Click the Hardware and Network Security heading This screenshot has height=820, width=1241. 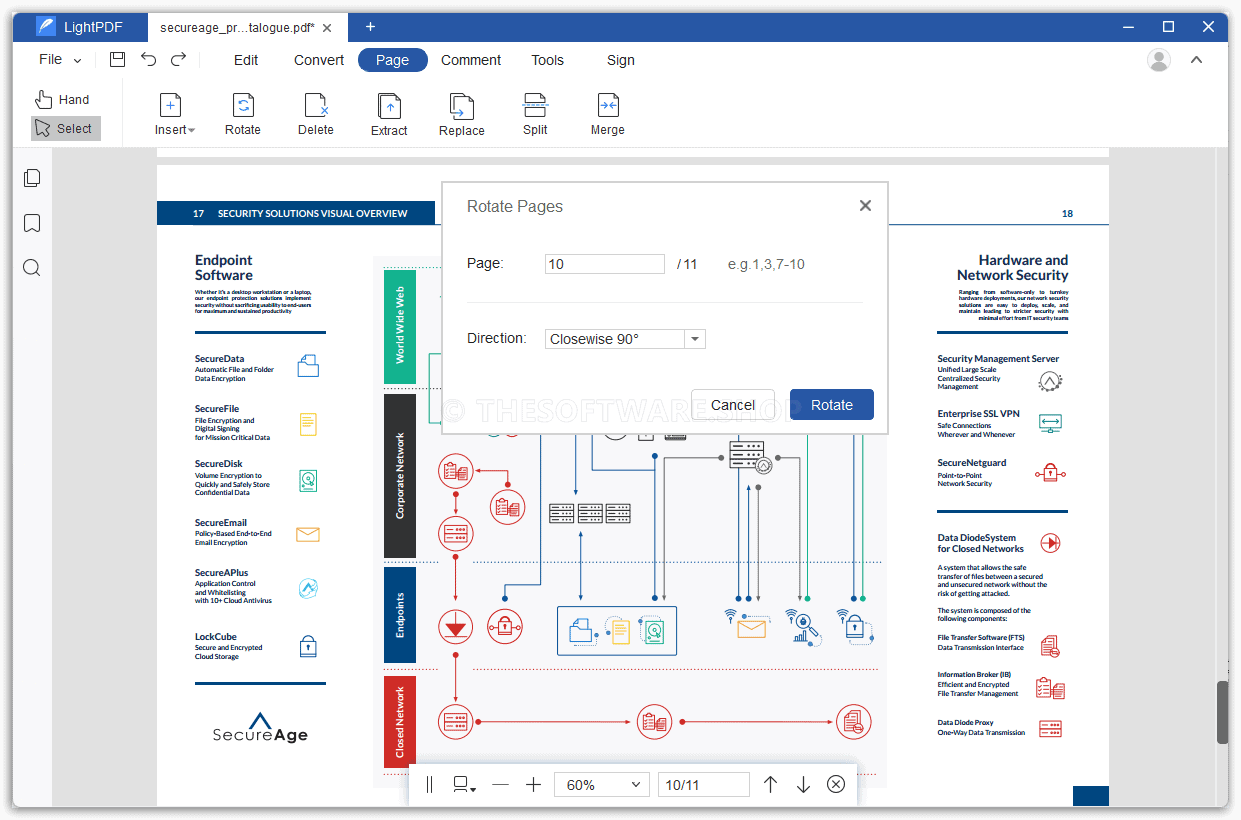click(x=1012, y=267)
